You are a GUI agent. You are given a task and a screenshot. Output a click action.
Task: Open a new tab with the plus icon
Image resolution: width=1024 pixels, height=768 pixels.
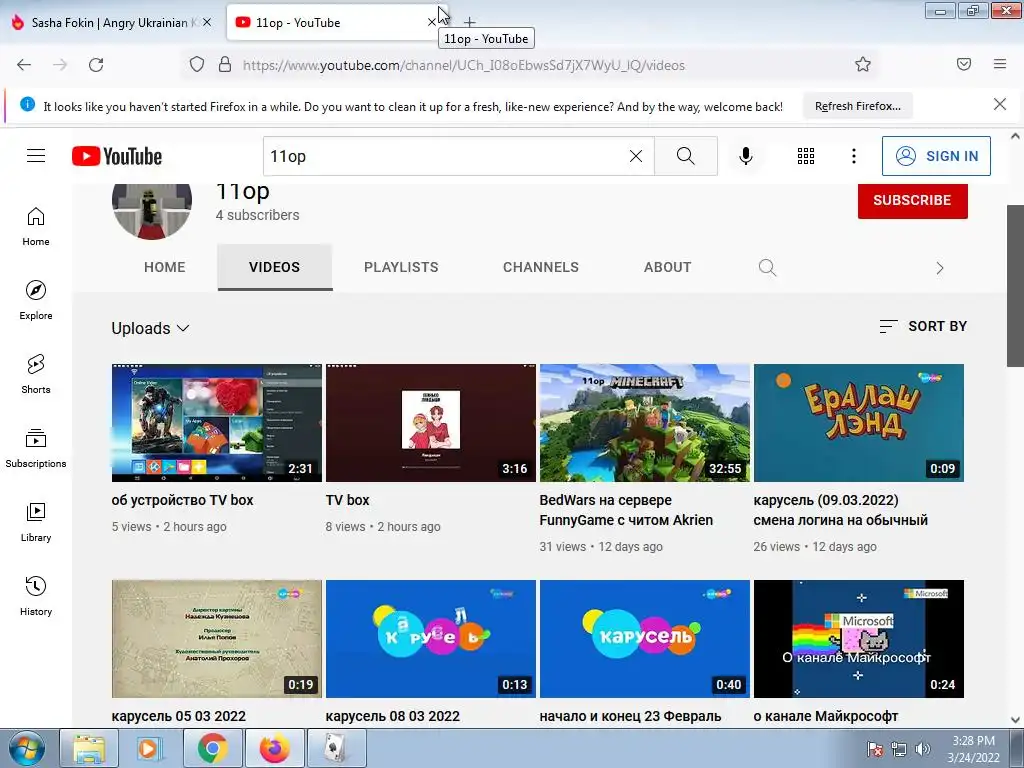click(470, 23)
